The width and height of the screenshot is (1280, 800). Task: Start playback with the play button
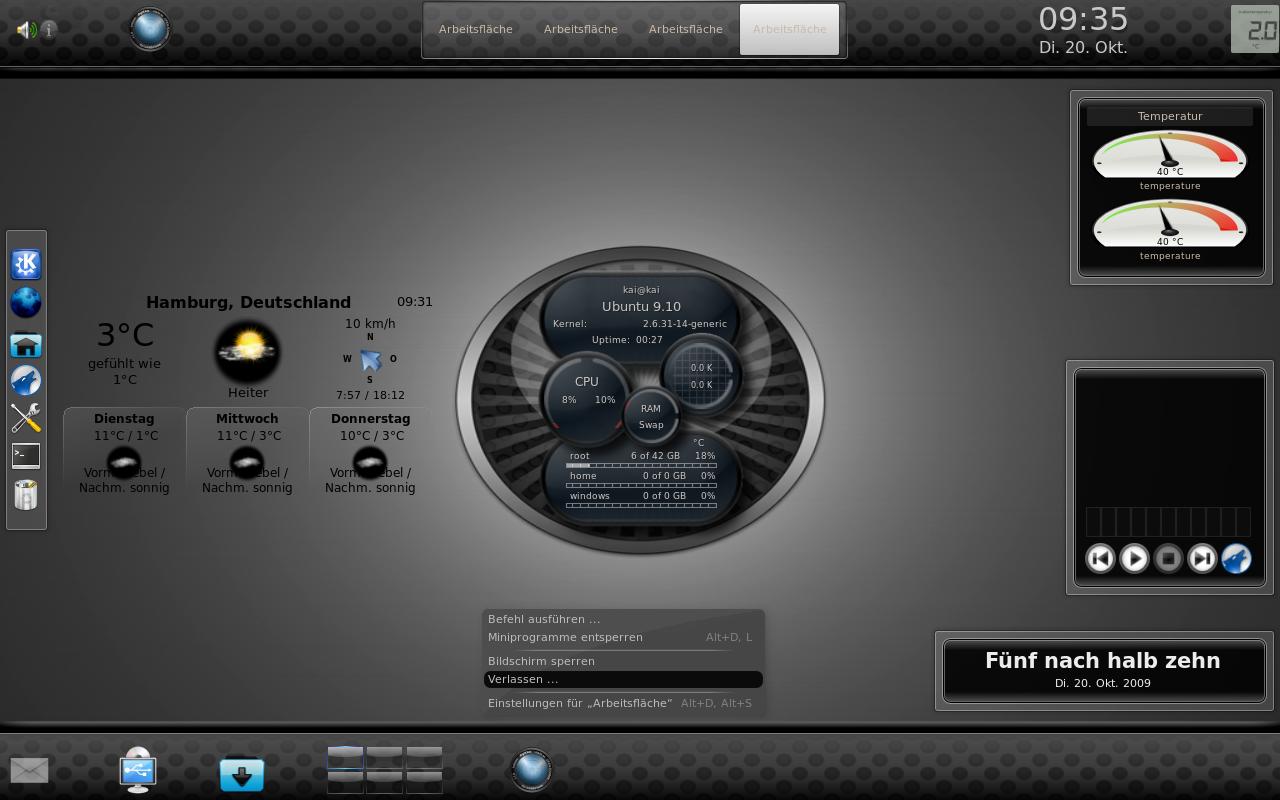click(1134, 558)
